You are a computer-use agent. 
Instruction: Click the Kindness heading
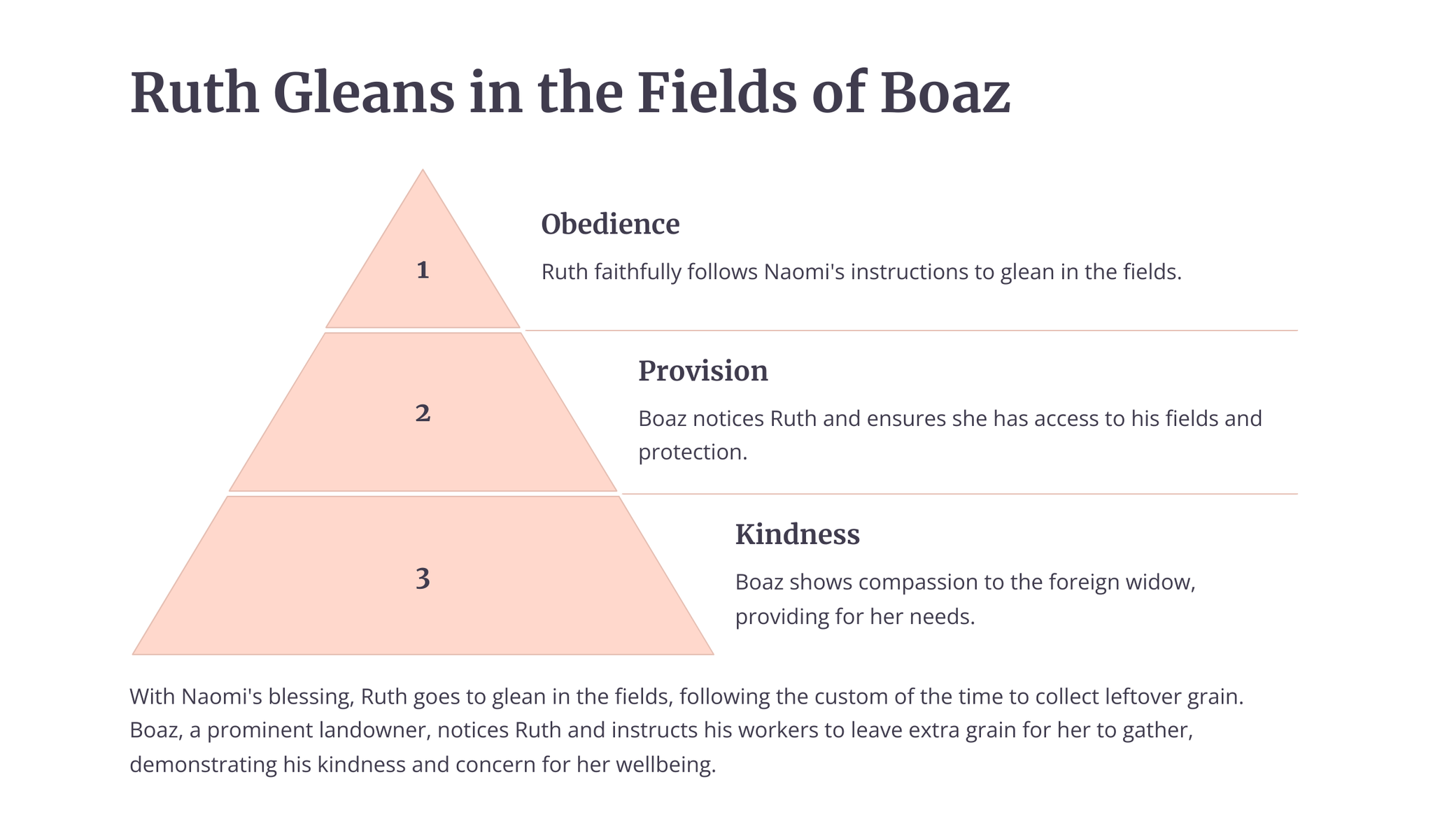797,534
